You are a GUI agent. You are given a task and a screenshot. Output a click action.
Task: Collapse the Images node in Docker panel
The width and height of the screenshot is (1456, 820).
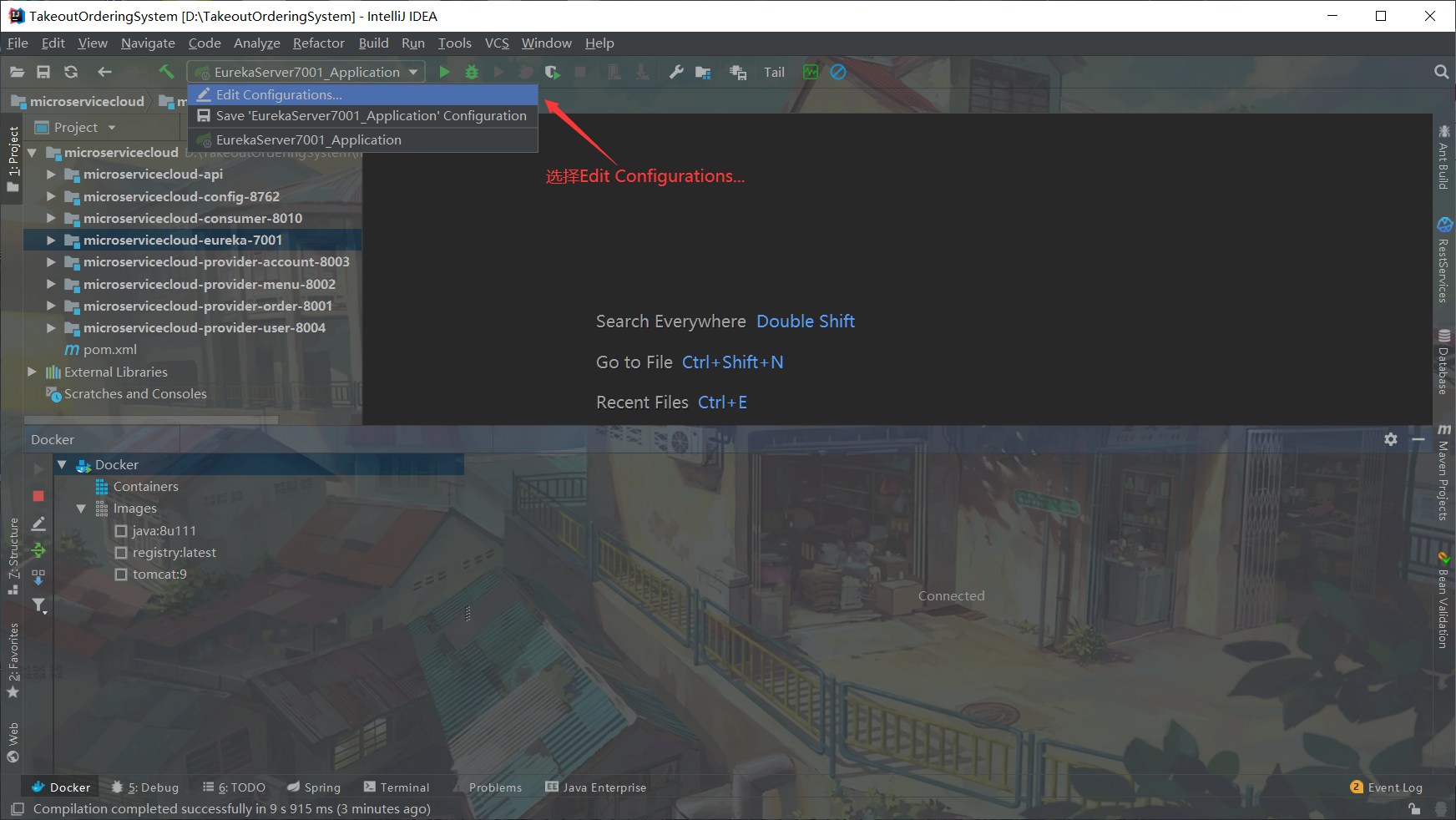tap(80, 508)
